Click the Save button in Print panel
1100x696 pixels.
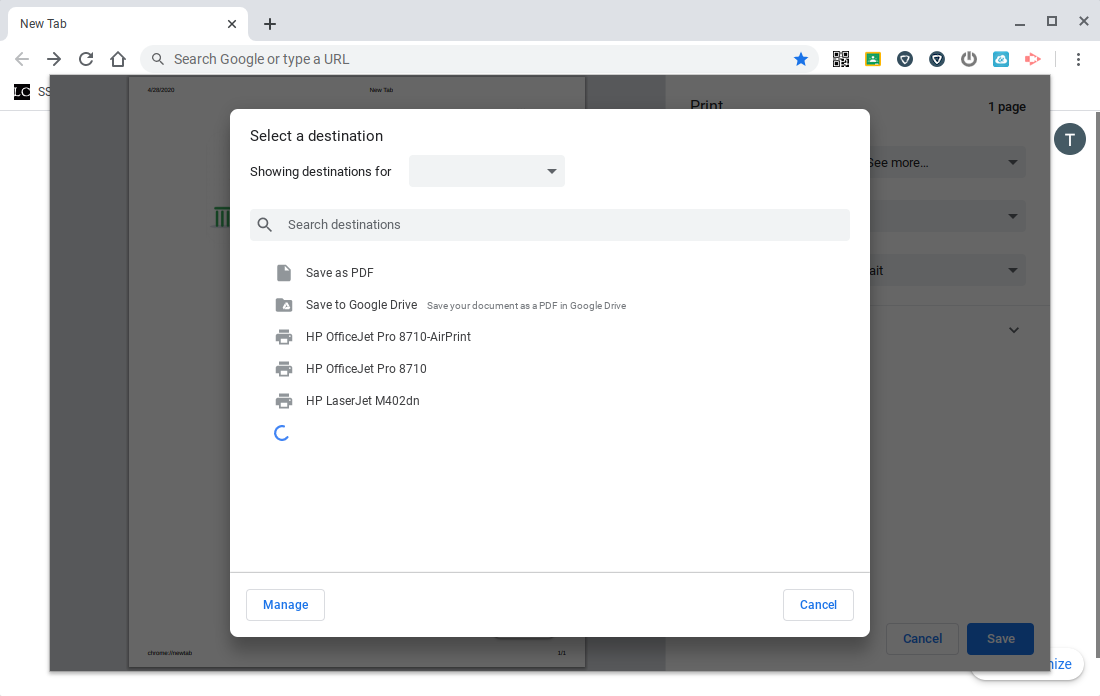coord(1000,638)
